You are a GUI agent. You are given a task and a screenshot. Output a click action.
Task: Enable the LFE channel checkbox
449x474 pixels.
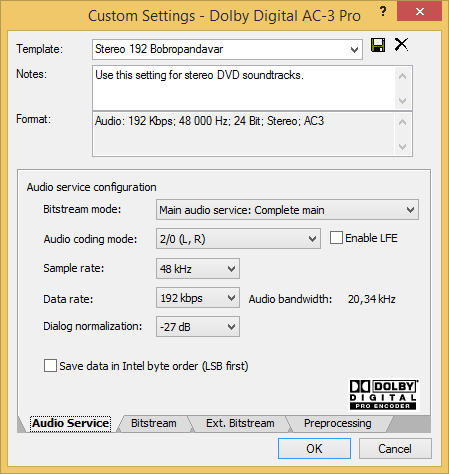click(x=336, y=238)
